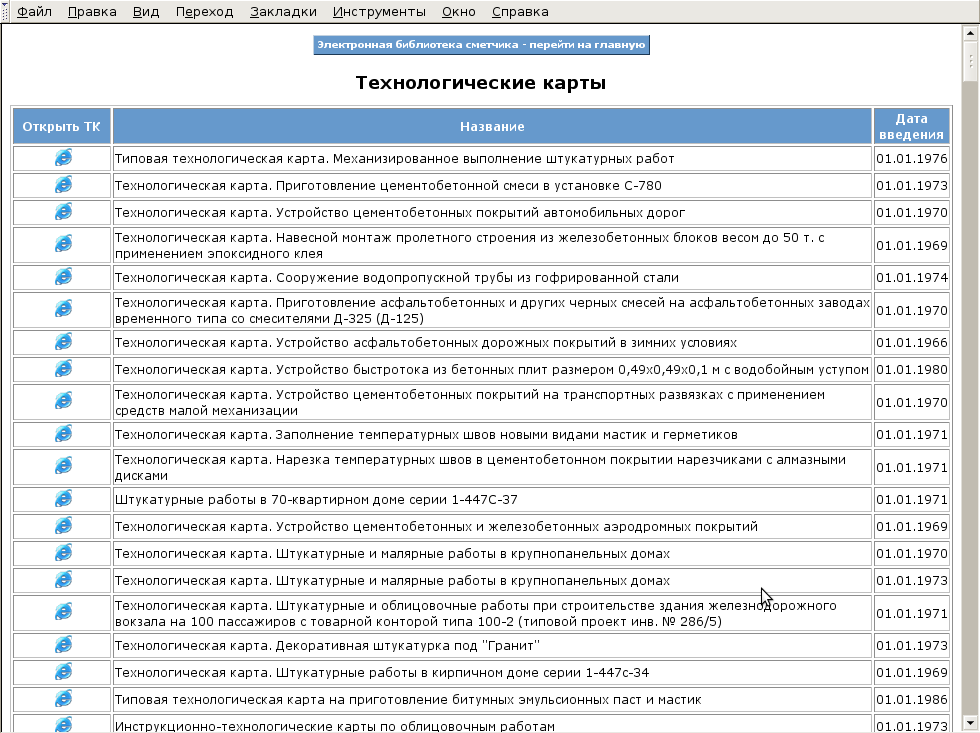The width and height of the screenshot is (980, 733).
Task: Click date cell 01.01.1976
Action: 911,159
